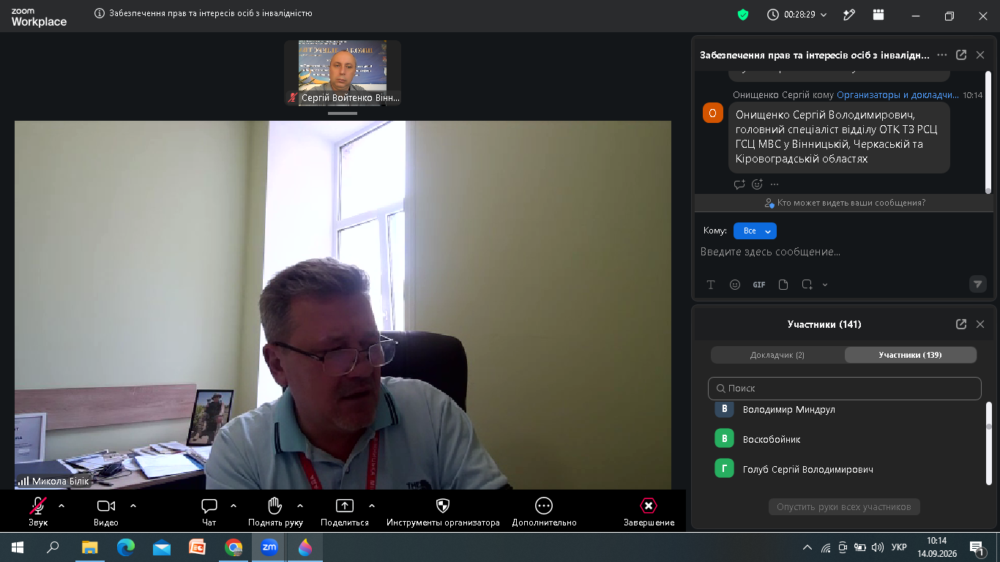Expand audio options arrow next to Звук
Image resolution: width=1000 pixels, height=562 pixels.
[61, 506]
